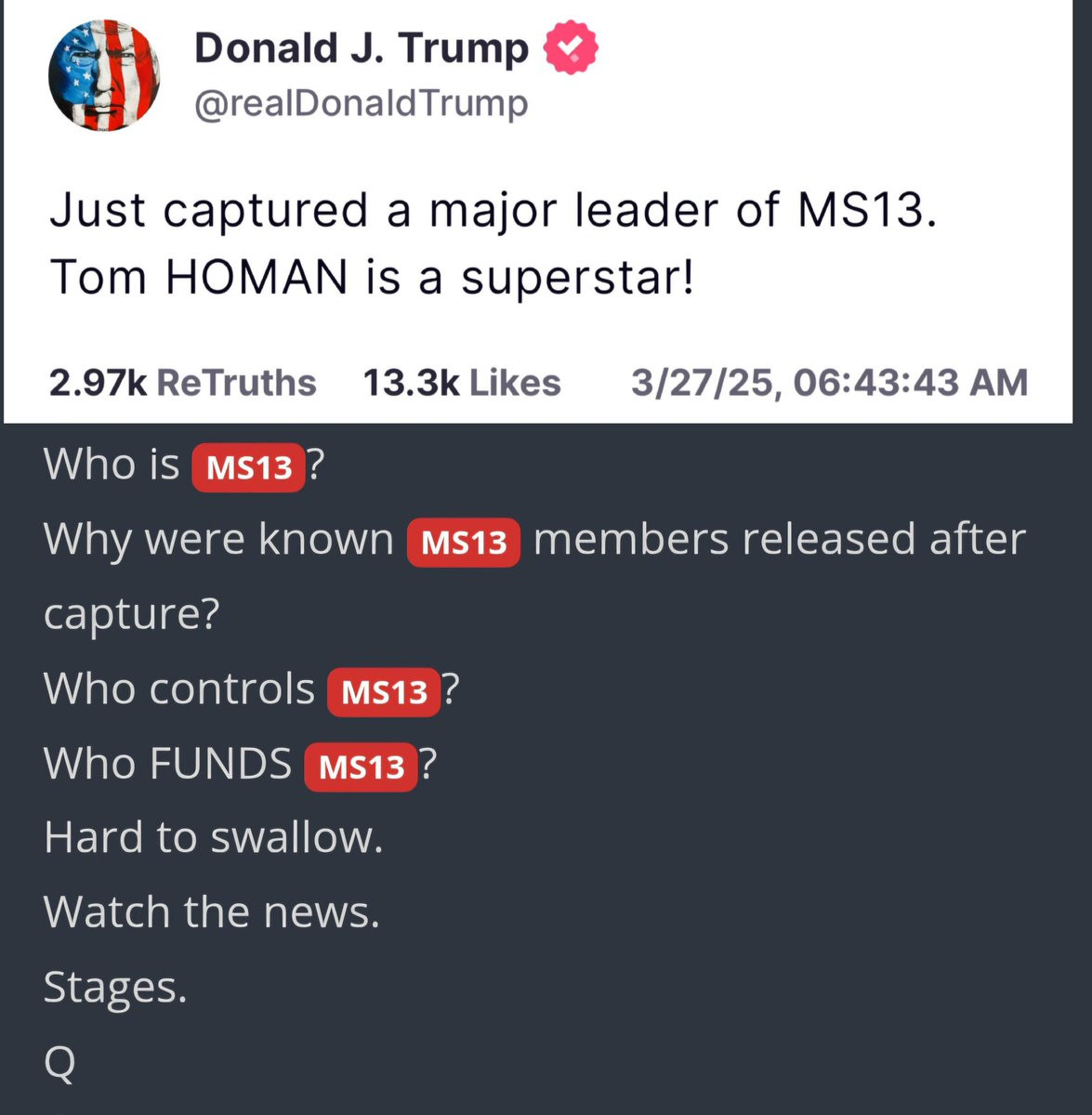
Task: Open the Donald J. Trump display name
Action: point(361,49)
